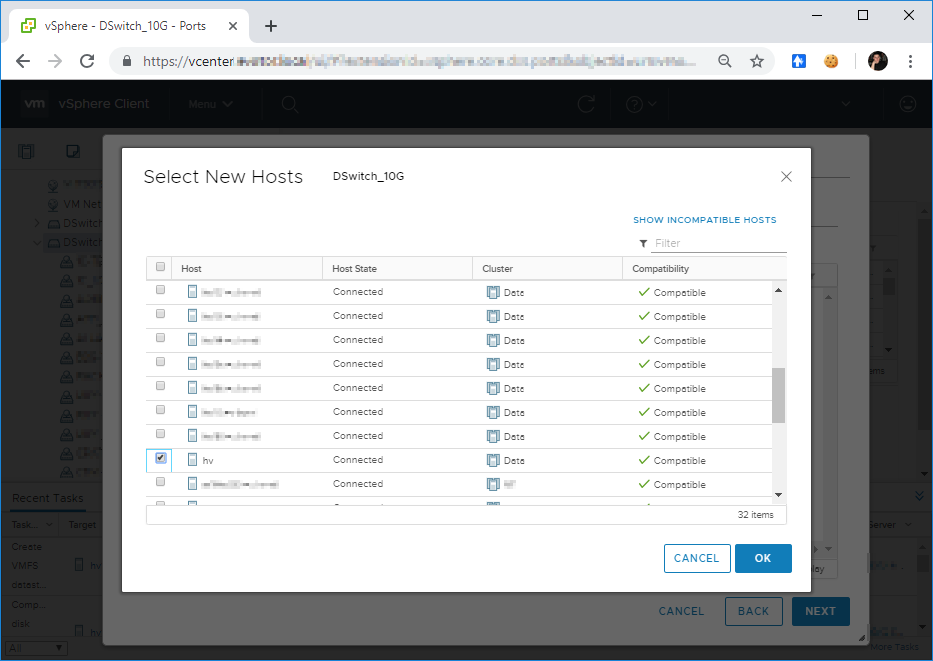
Task: Click Connected status in the hv row
Action: [x=358, y=460]
